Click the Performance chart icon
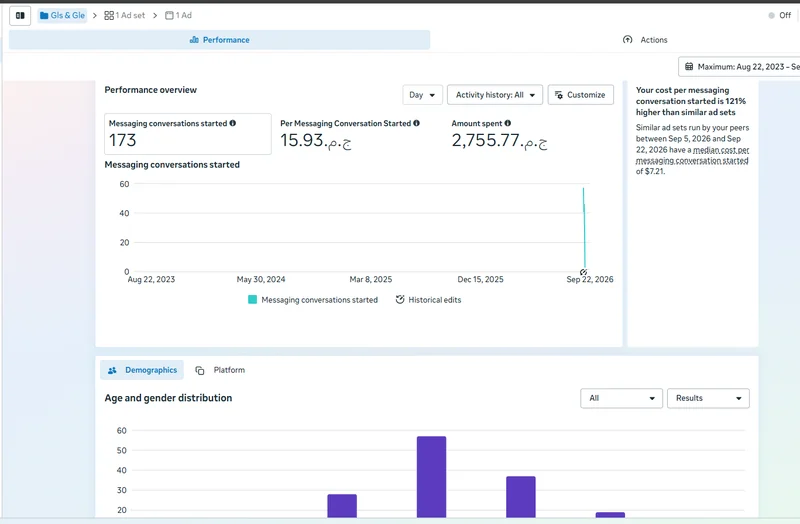Image resolution: width=800 pixels, height=524 pixels. click(194, 40)
